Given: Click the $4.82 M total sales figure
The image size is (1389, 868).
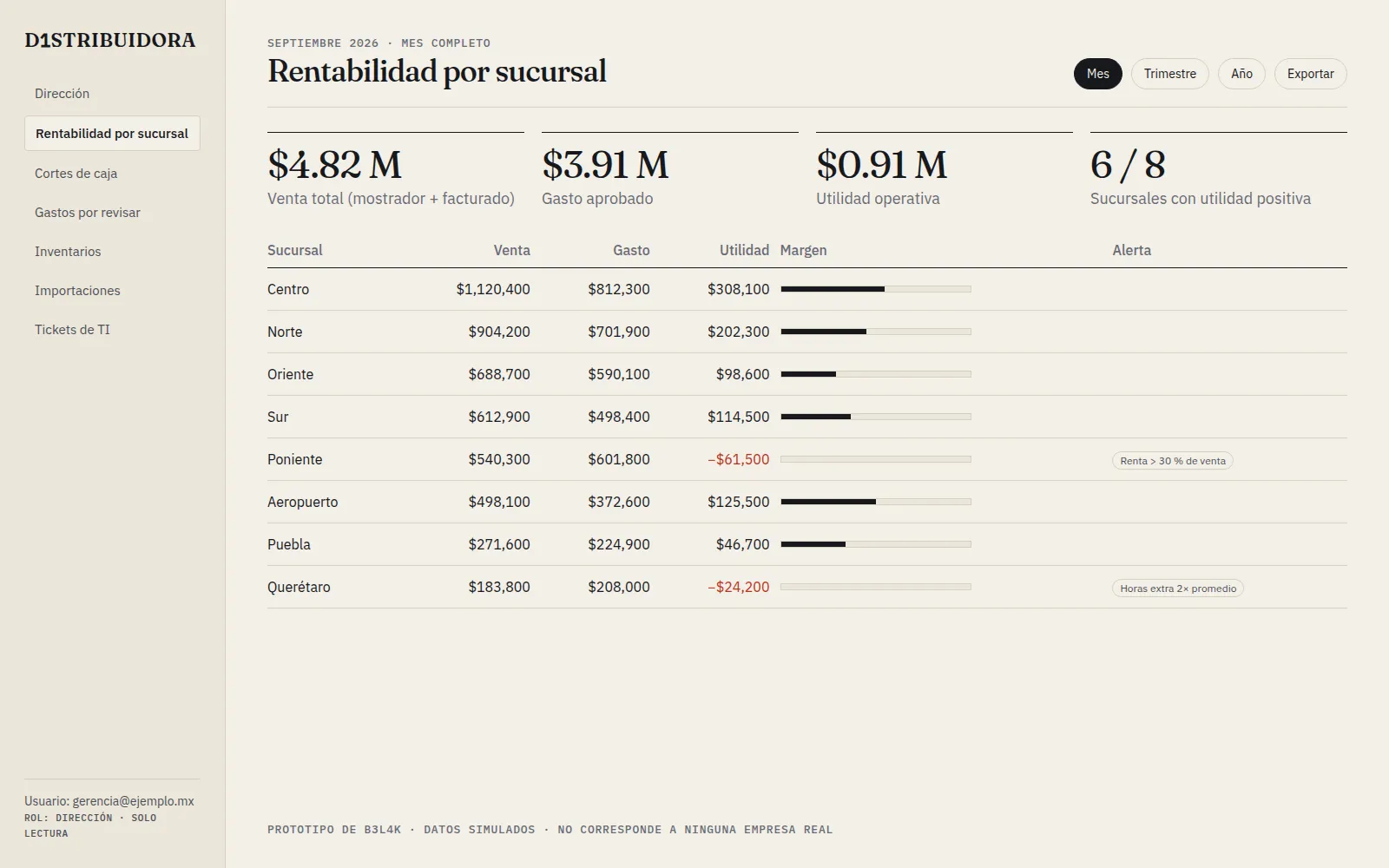Looking at the screenshot, I should coord(335,165).
